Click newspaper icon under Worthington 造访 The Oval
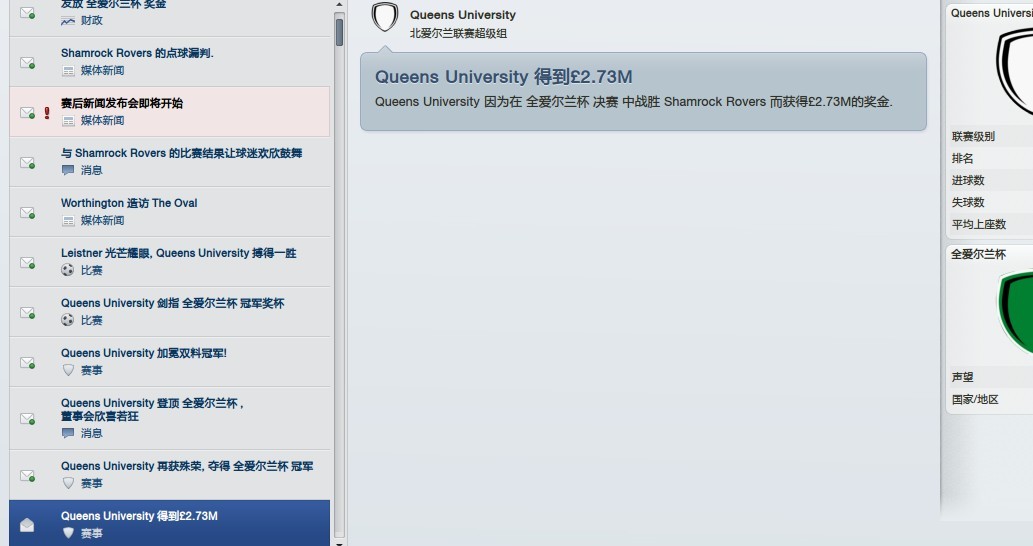Viewport: 1033px width, 546px height. click(x=68, y=221)
